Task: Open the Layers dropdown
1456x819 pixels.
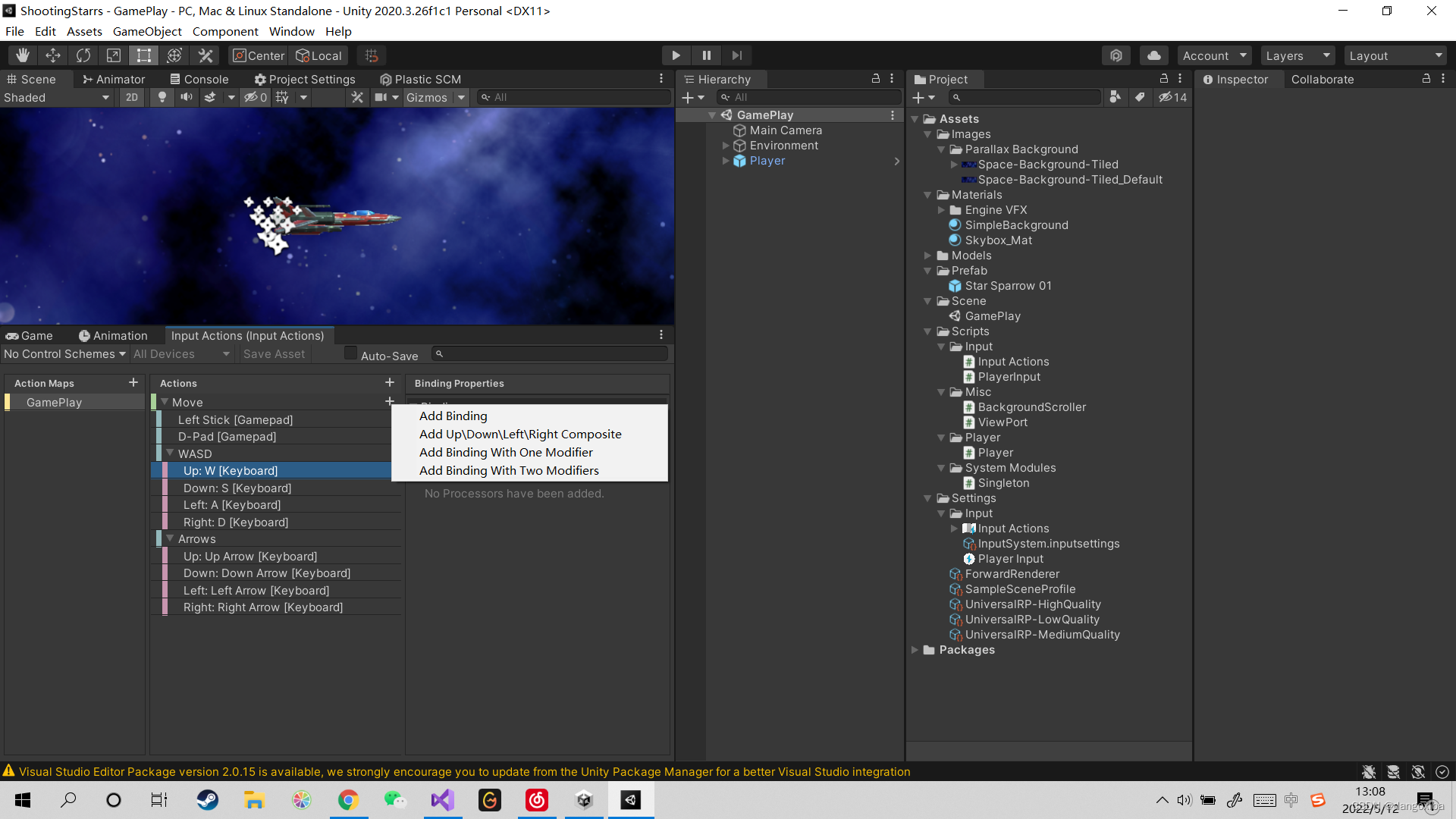Action: (1298, 55)
